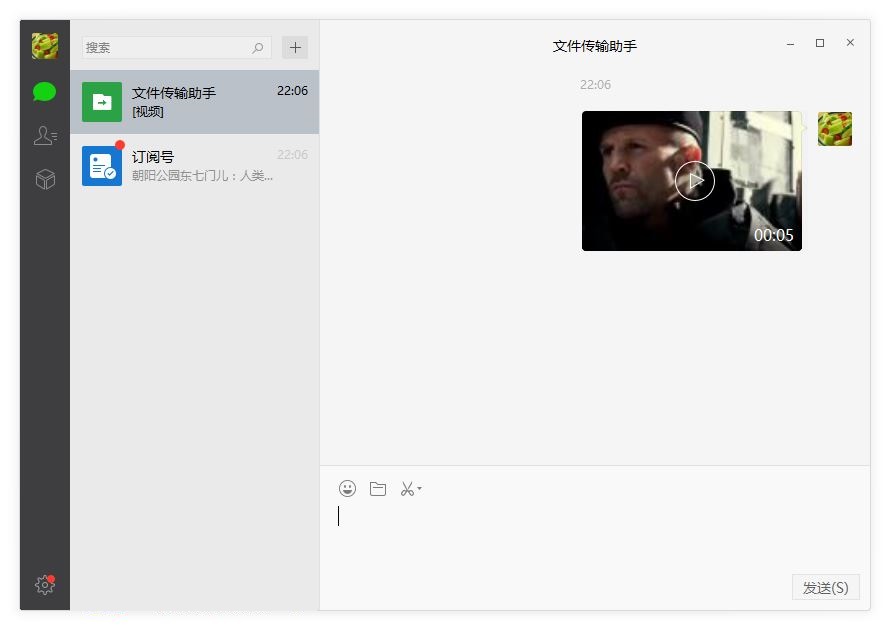This screenshot has width=890, height=630.
Task: Open the emoji picker
Action: coord(347,489)
